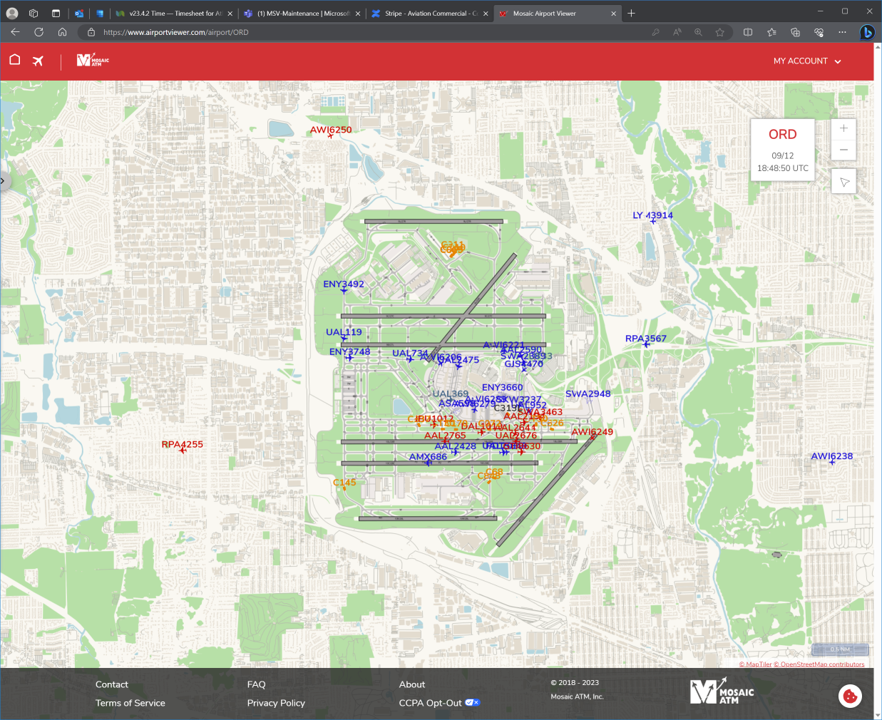Click the CCPA Opt-Out link
882x720 pixels.
(430, 703)
